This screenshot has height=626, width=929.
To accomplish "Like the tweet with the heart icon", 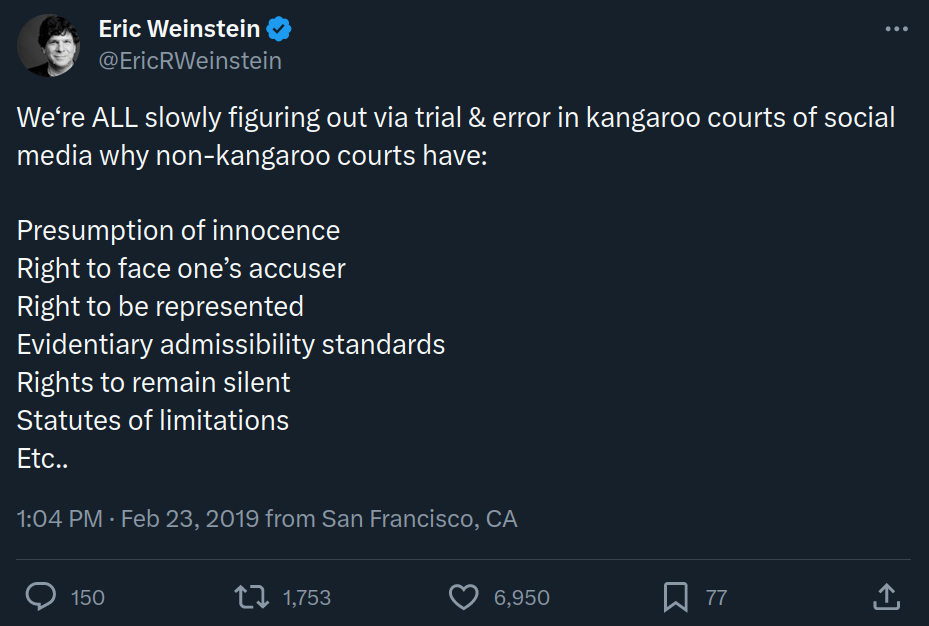I will coord(463,597).
